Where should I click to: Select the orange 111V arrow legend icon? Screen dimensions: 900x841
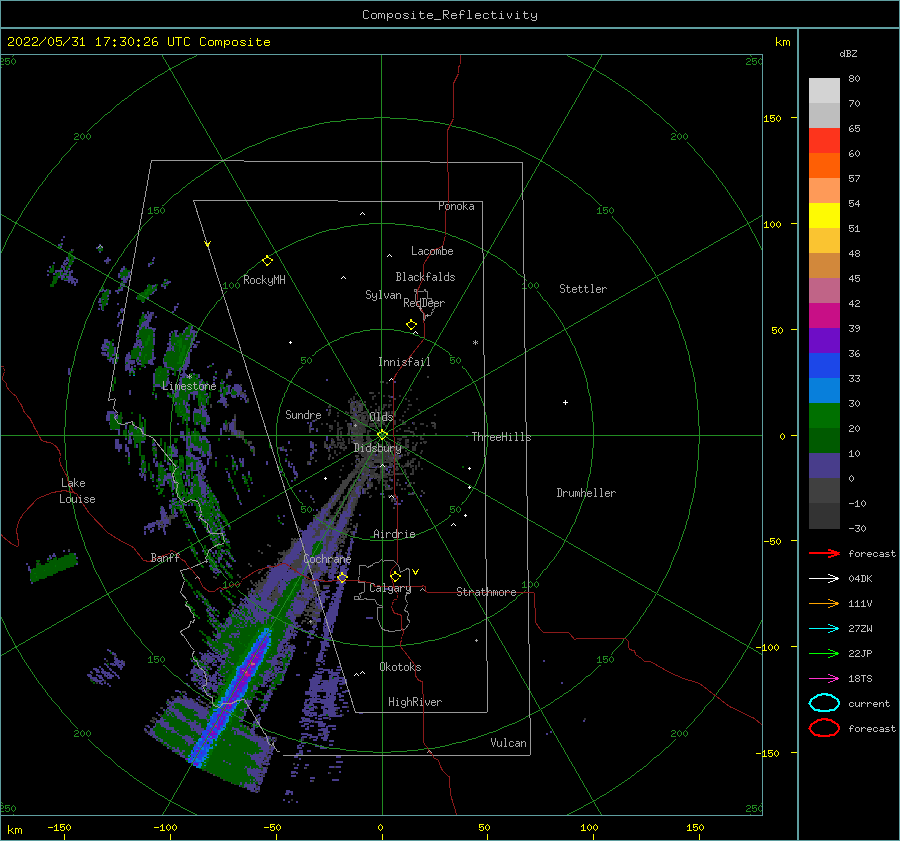click(824, 603)
